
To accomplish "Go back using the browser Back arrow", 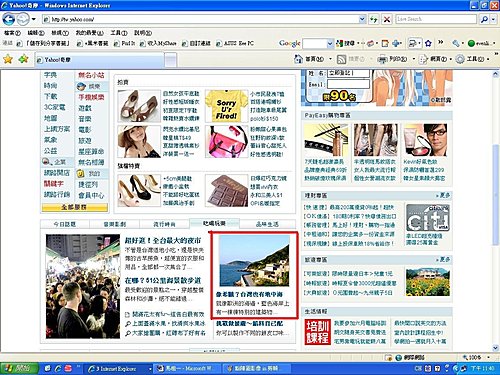I will (x=8, y=19).
